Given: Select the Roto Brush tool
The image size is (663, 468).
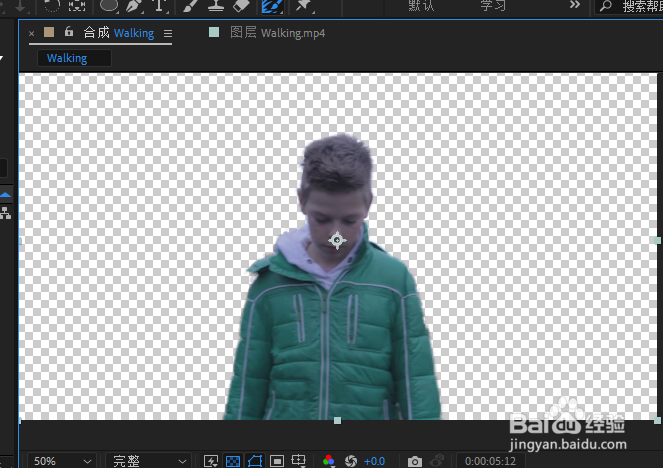Looking at the screenshot, I should click(x=272, y=6).
